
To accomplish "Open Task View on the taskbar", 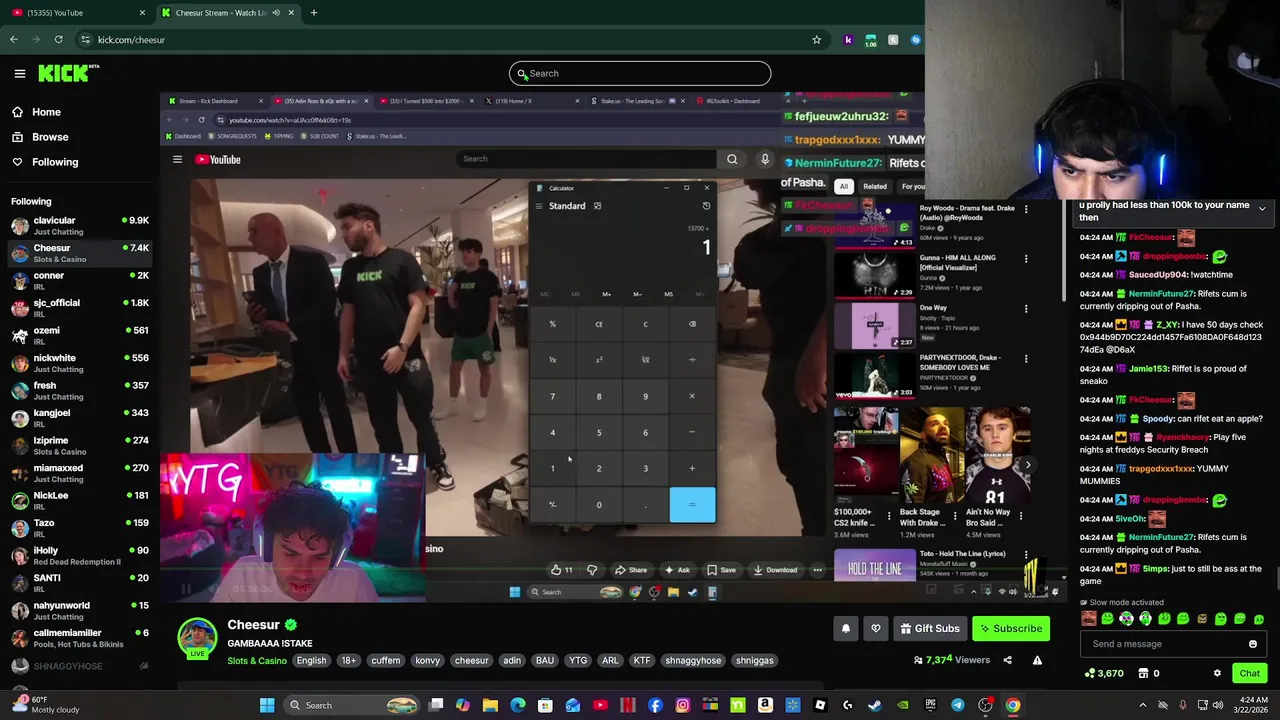I will (x=436, y=705).
